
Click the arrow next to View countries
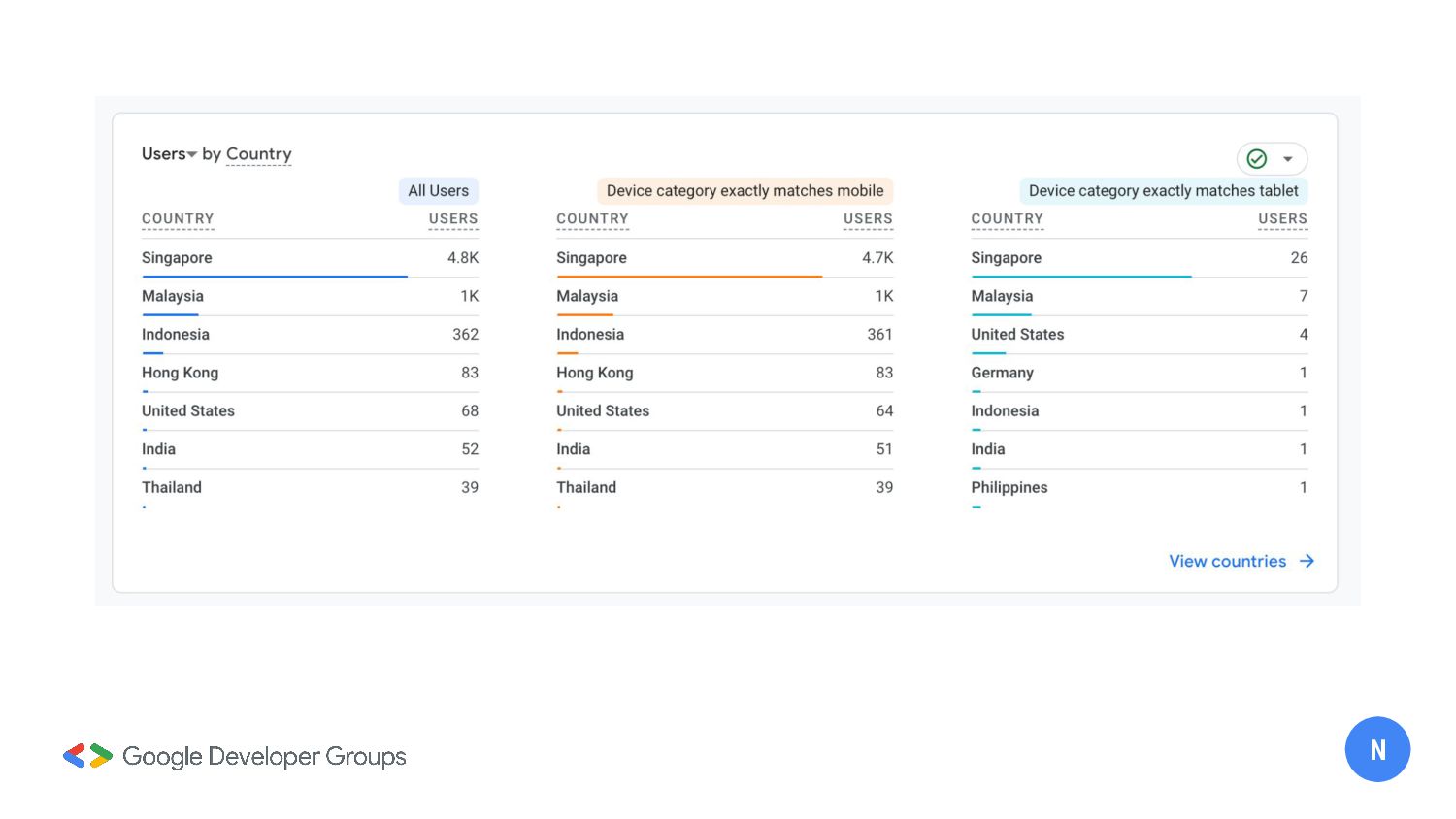point(1307,562)
